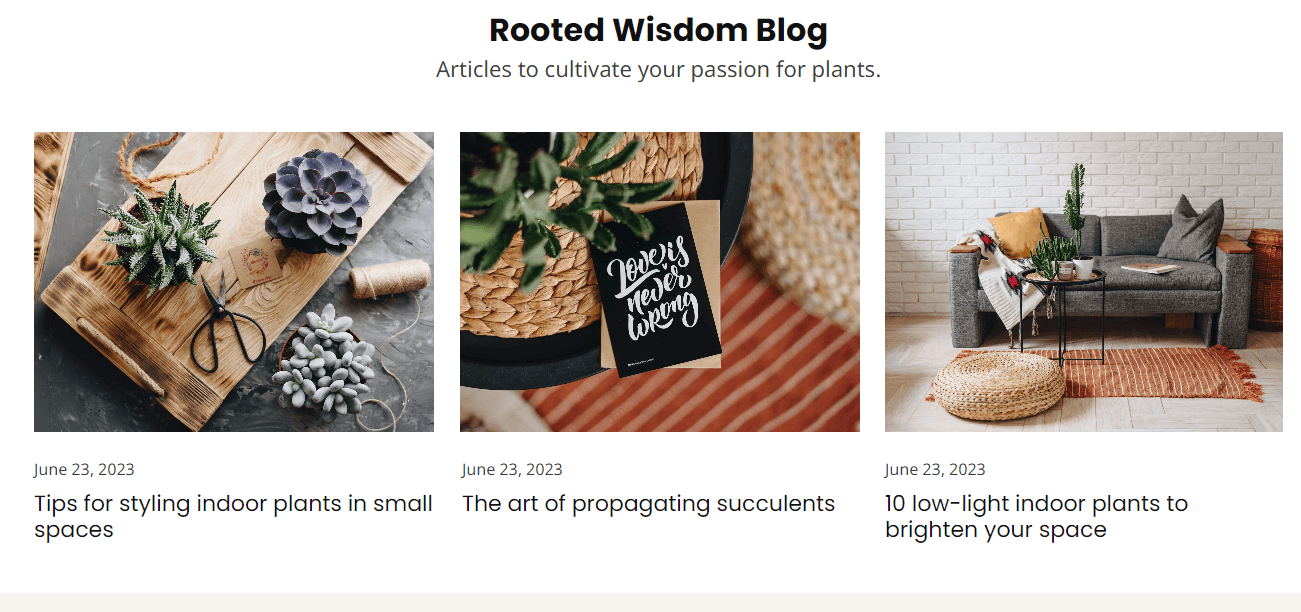Click the date under the succulent tray image
The width and height of the screenshot is (1301, 612).
84,469
